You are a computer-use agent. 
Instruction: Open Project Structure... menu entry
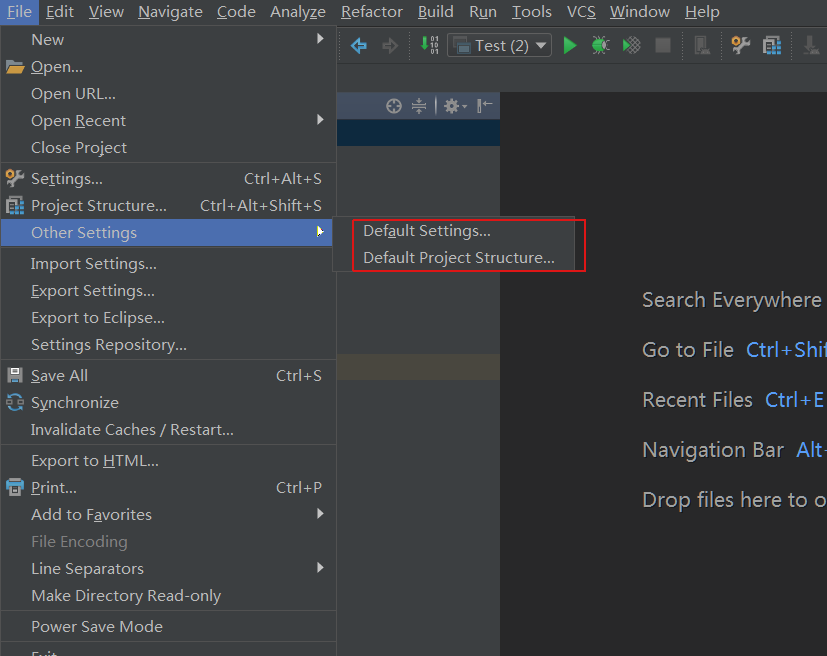pyautogui.click(x=168, y=206)
